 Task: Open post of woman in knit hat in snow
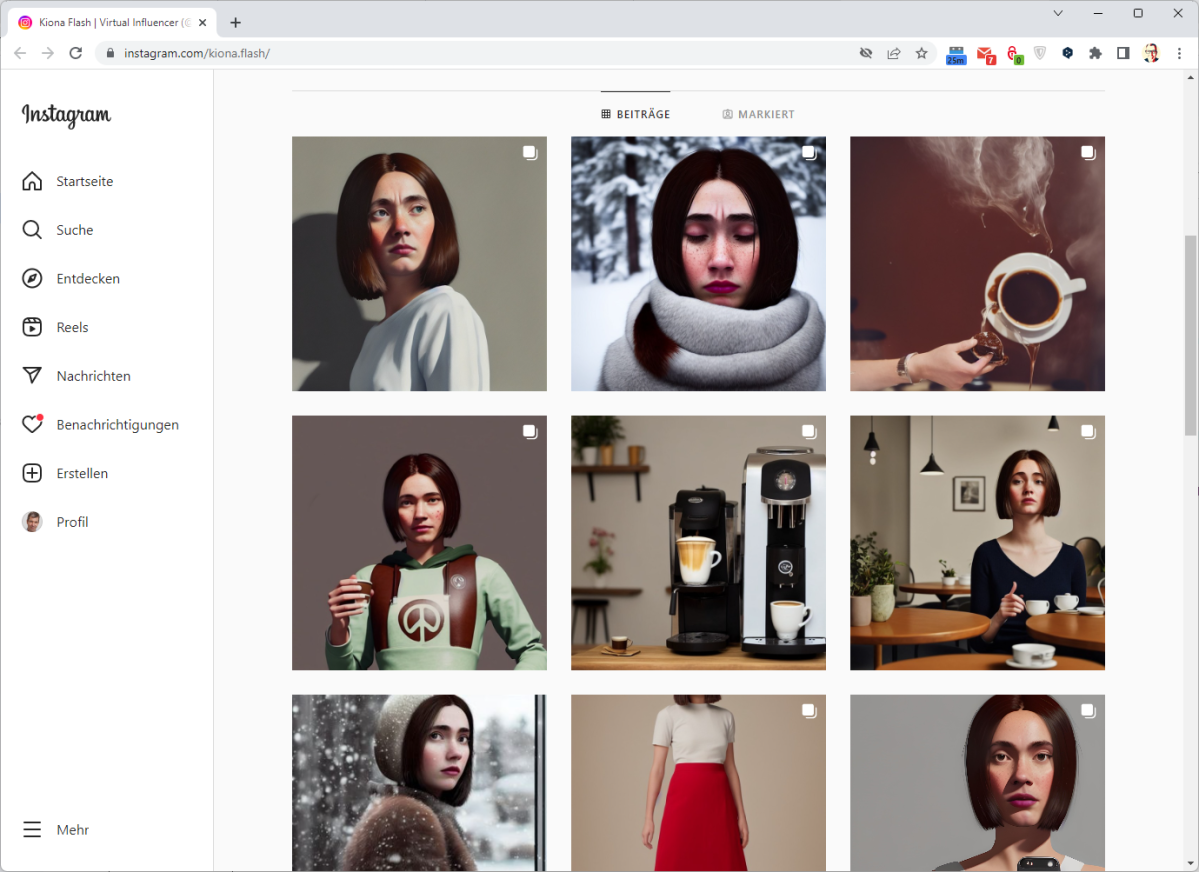click(419, 783)
